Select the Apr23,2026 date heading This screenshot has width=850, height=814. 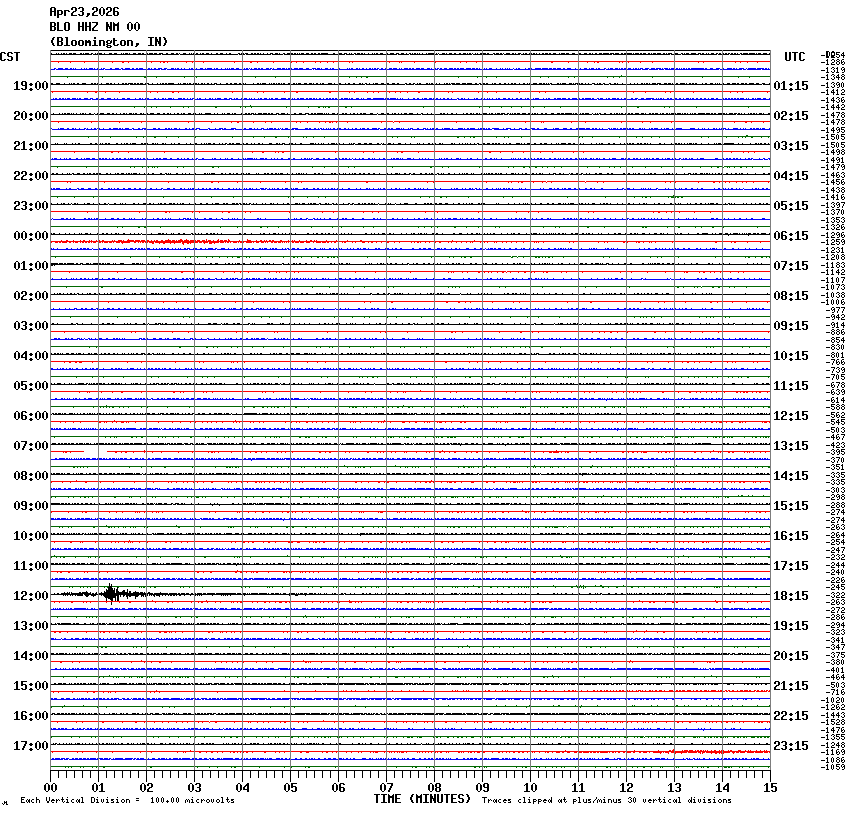[84, 12]
